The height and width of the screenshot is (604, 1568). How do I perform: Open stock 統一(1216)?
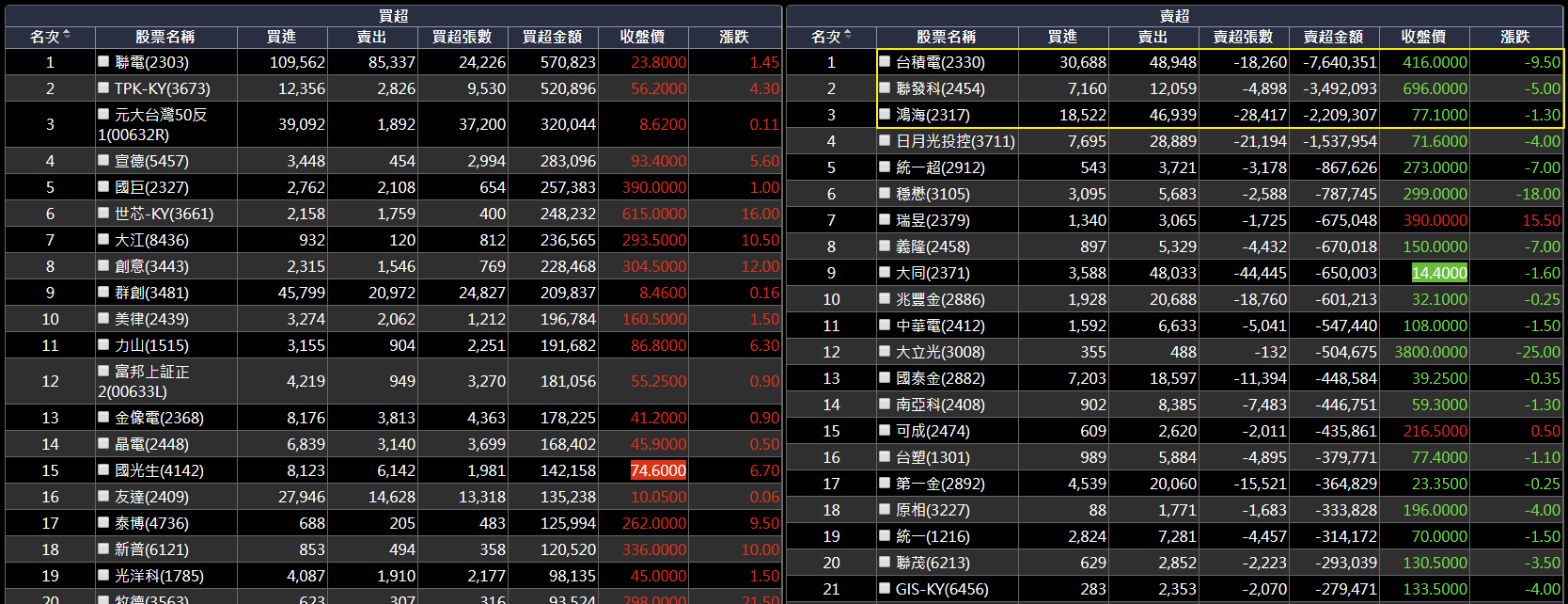coord(933,536)
